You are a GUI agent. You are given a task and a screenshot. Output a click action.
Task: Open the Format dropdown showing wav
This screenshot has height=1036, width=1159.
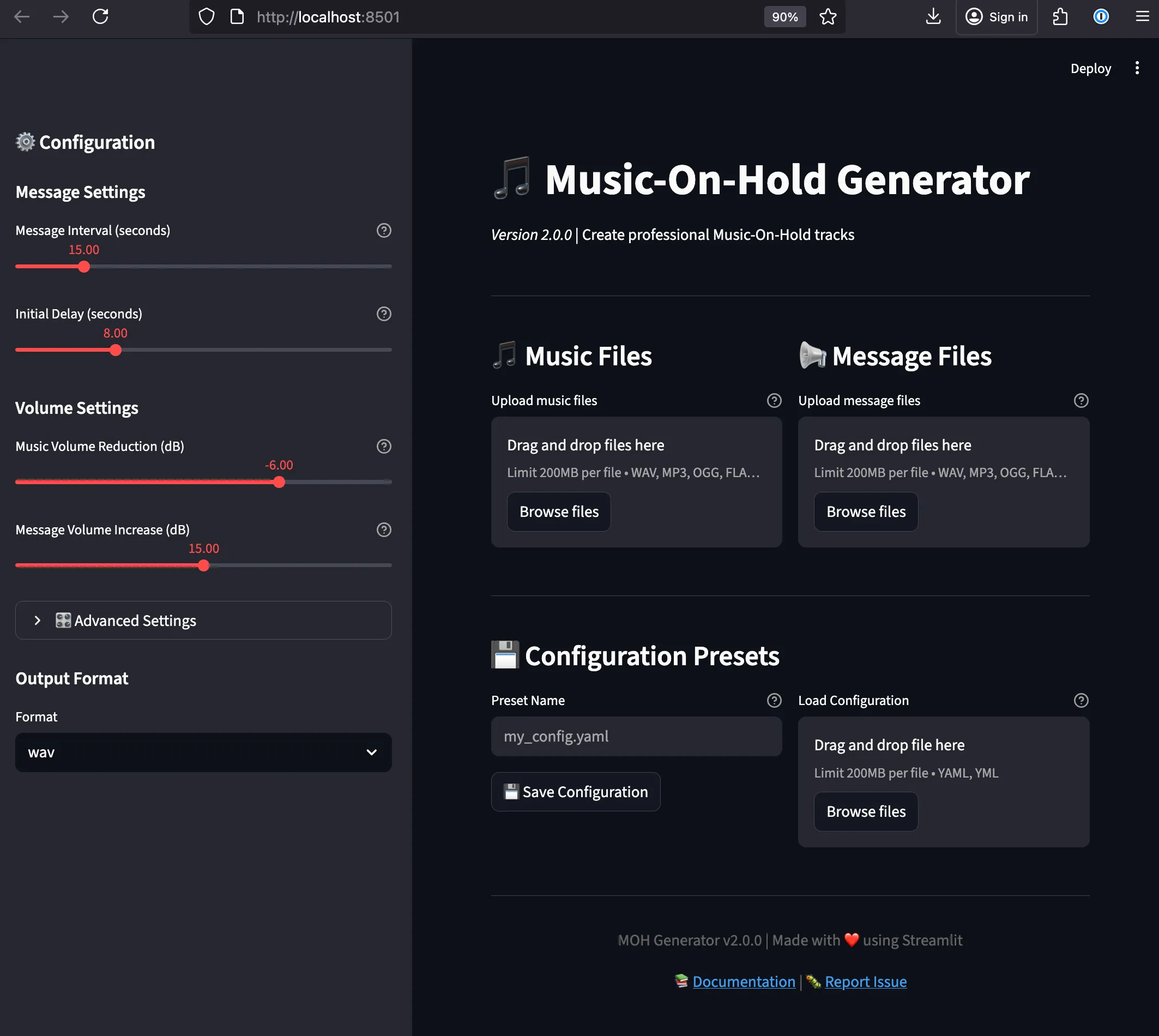tap(203, 752)
